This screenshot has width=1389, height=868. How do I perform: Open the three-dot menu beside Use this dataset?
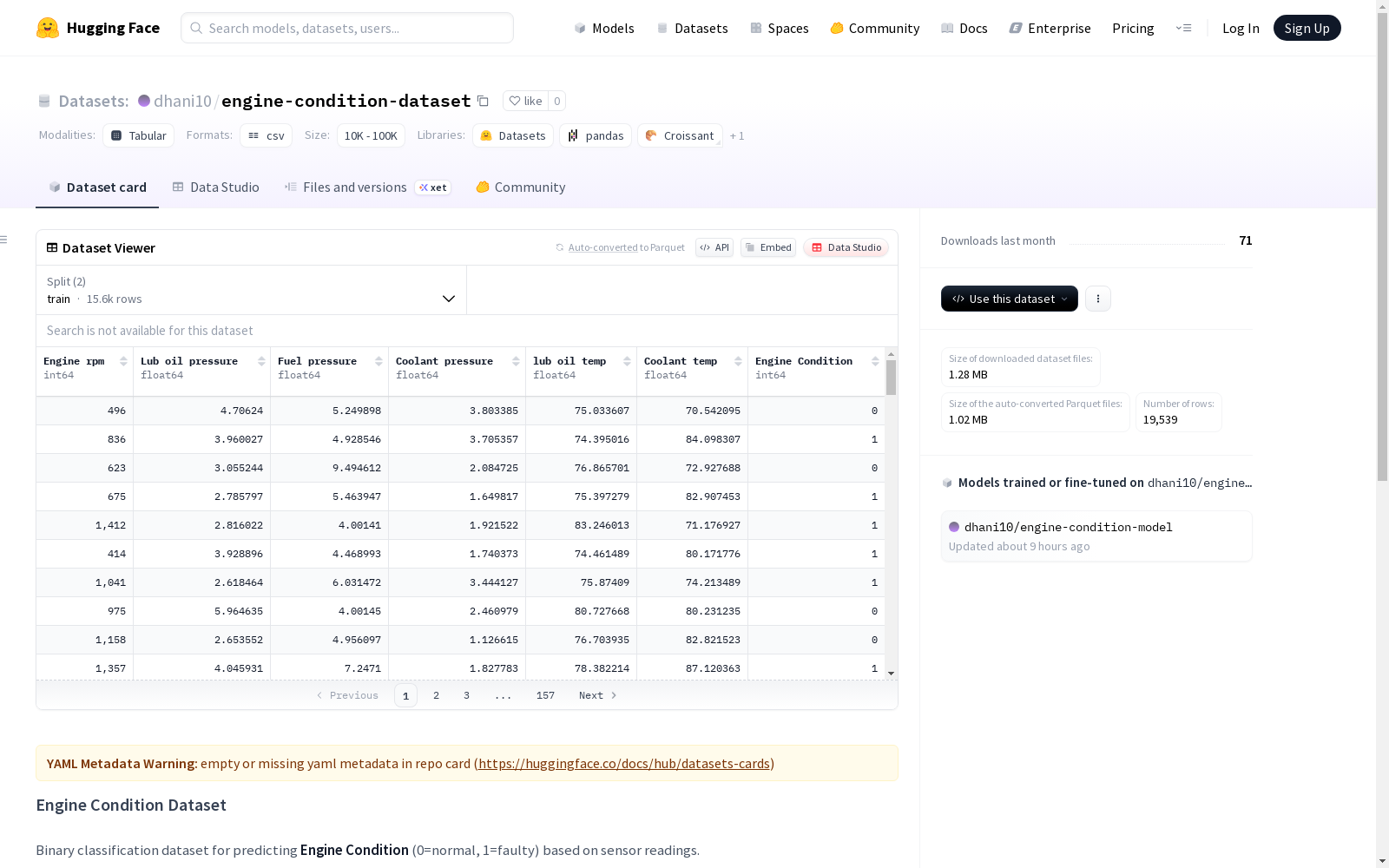pos(1098,299)
